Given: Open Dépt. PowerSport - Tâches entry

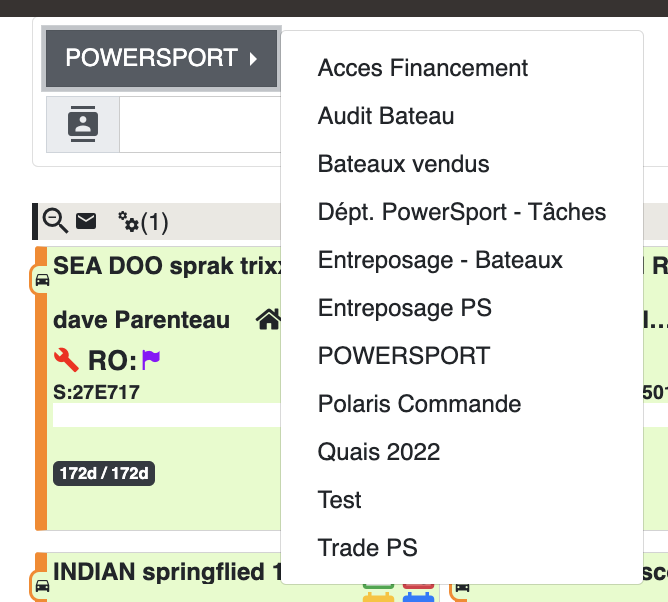Looking at the screenshot, I should pos(462,212).
